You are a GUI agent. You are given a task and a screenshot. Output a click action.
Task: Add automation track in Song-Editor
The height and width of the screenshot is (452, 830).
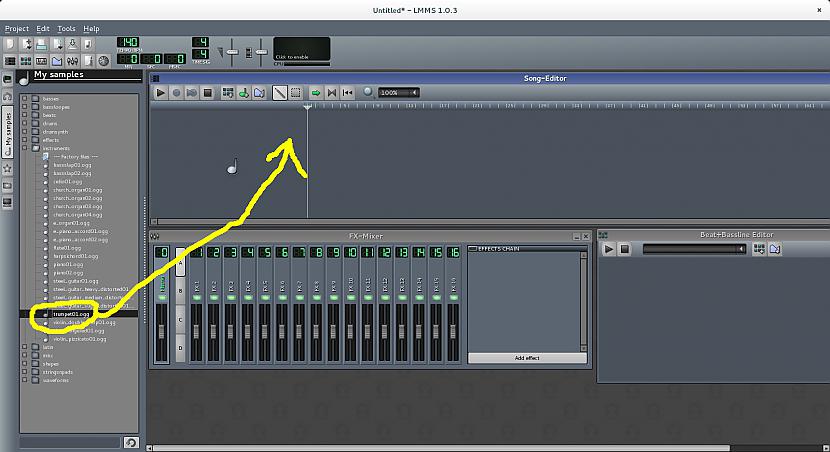(x=259, y=93)
